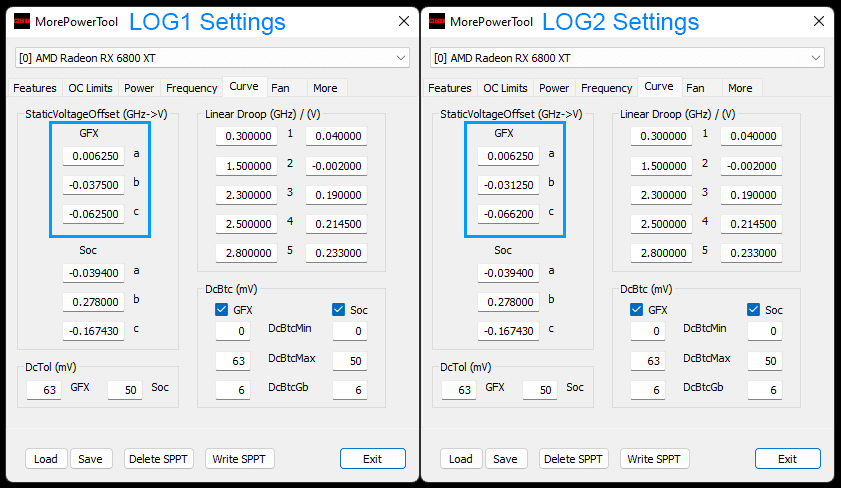Click Soc c field -0.167430 in LOG2

point(509,331)
